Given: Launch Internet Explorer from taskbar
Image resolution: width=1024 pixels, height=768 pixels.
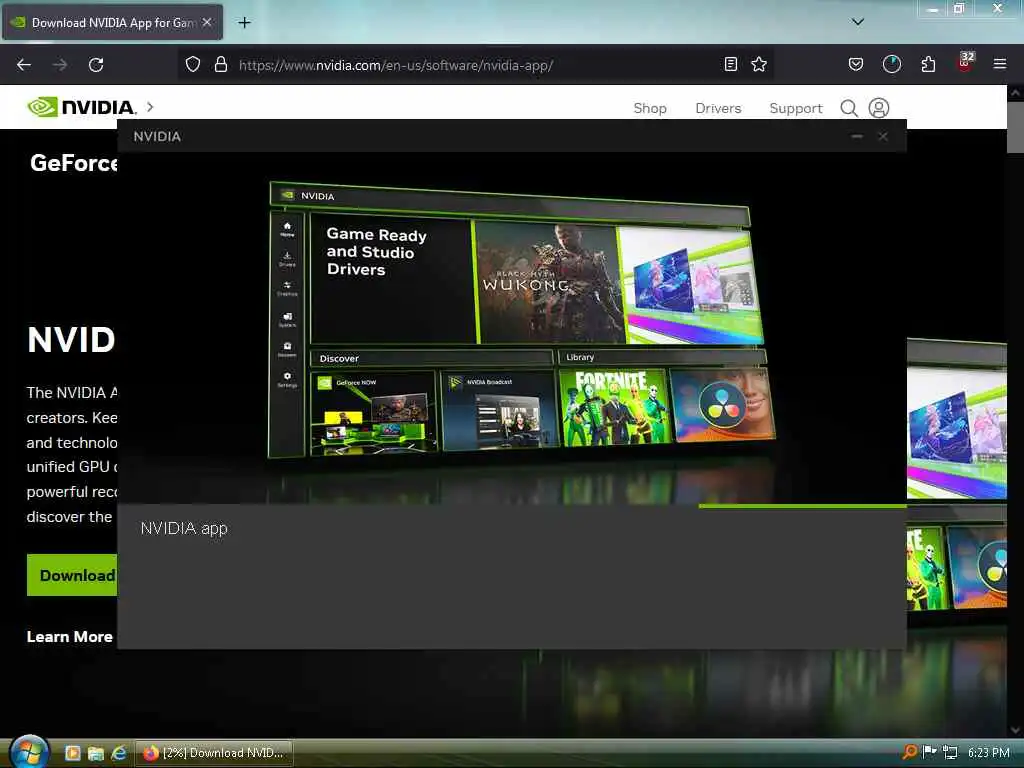Looking at the screenshot, I should pos(119,753).
